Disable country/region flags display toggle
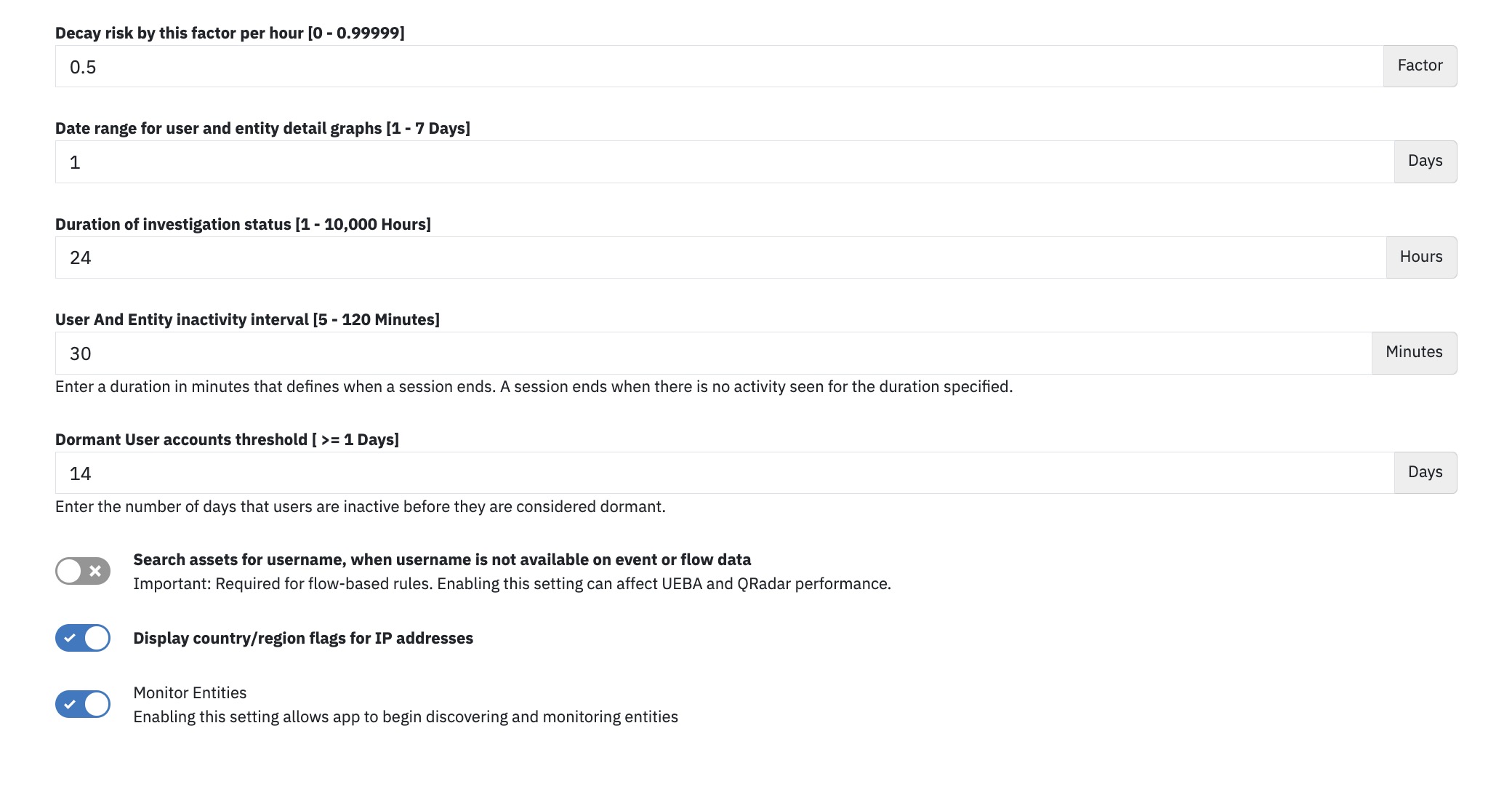The width and height of the screenshot is (1512, 803). 83,638
